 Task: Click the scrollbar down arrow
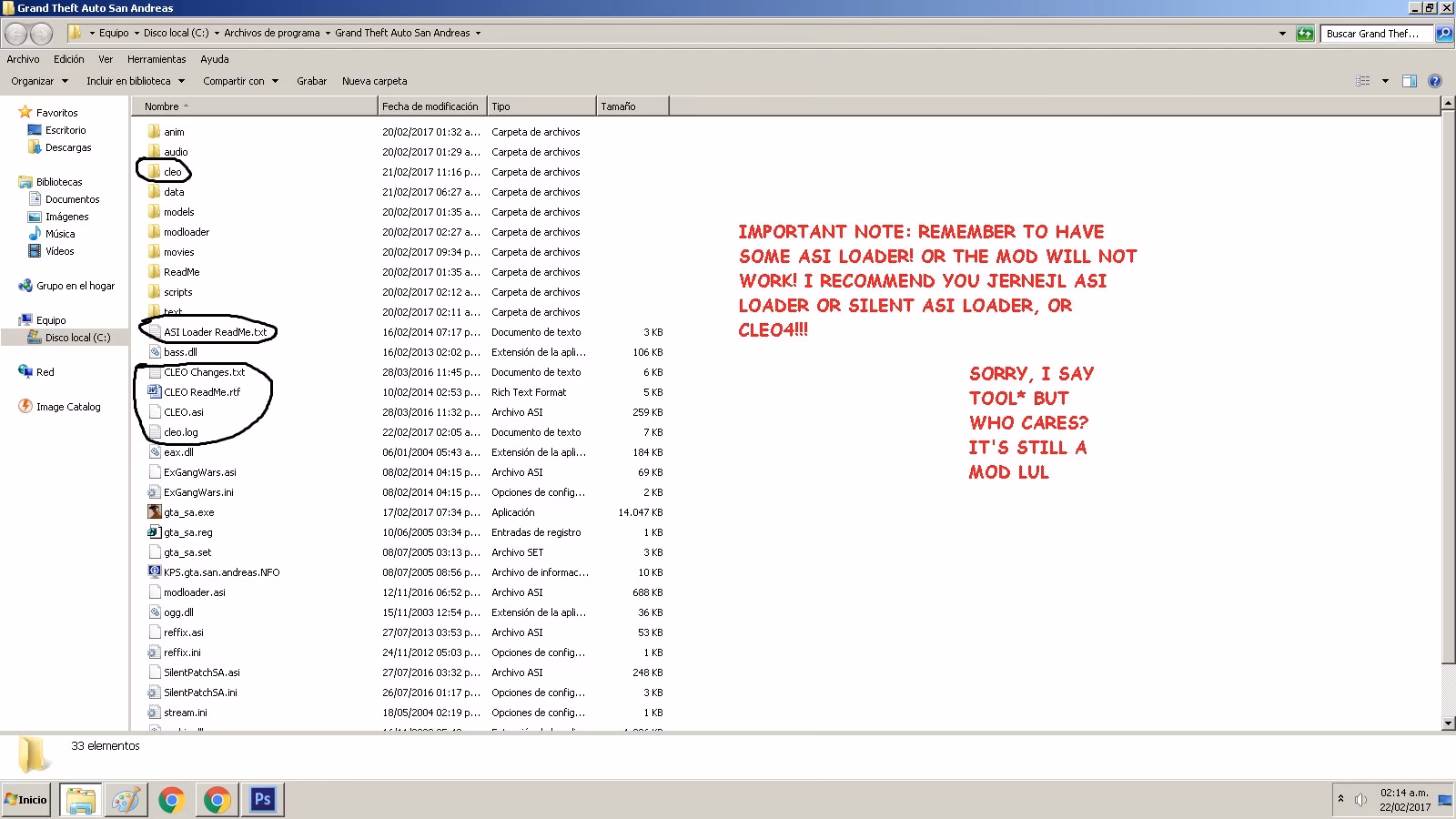pos(1448,723)
